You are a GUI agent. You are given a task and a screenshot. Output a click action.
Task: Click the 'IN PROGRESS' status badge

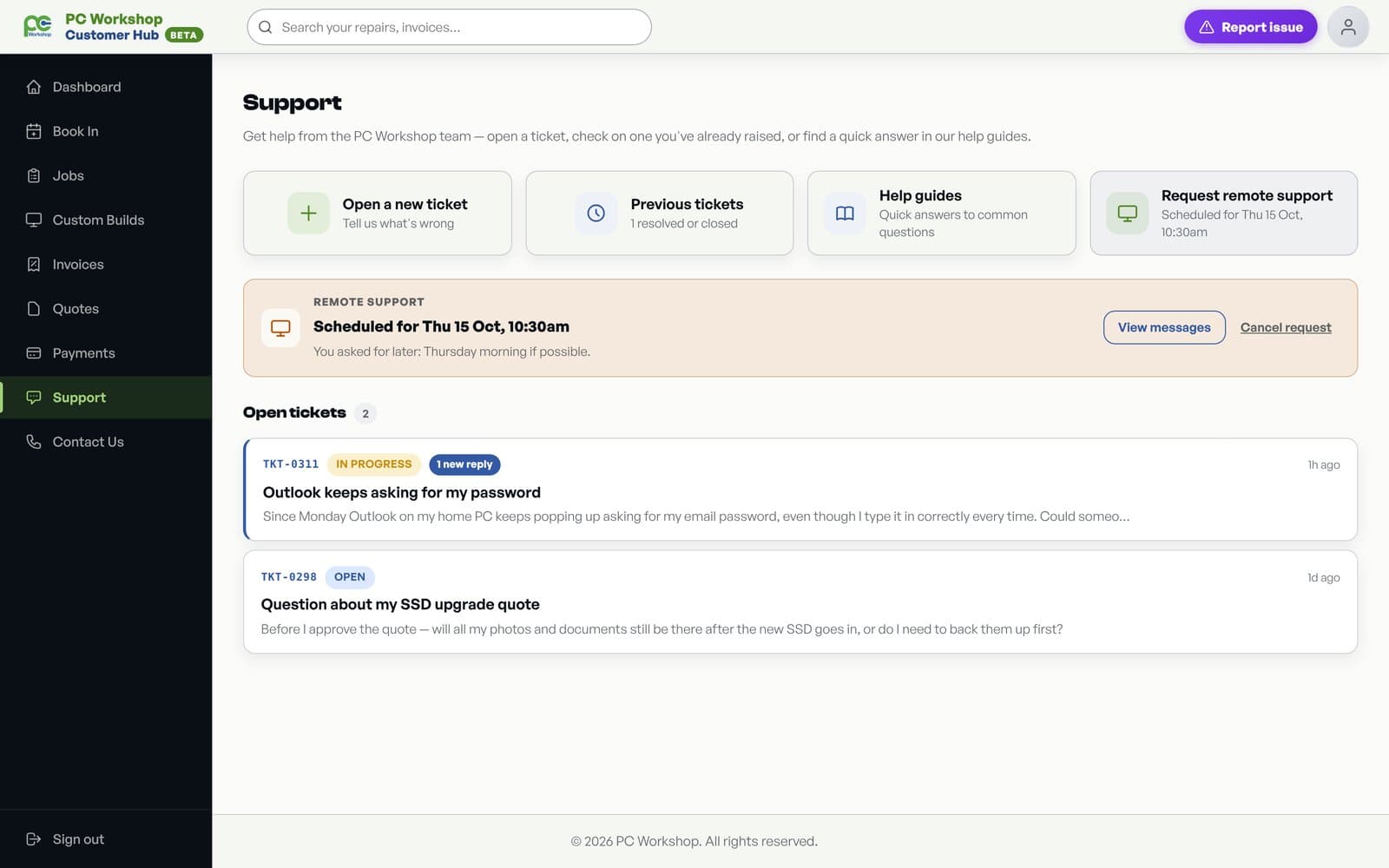tap(373, 464)
